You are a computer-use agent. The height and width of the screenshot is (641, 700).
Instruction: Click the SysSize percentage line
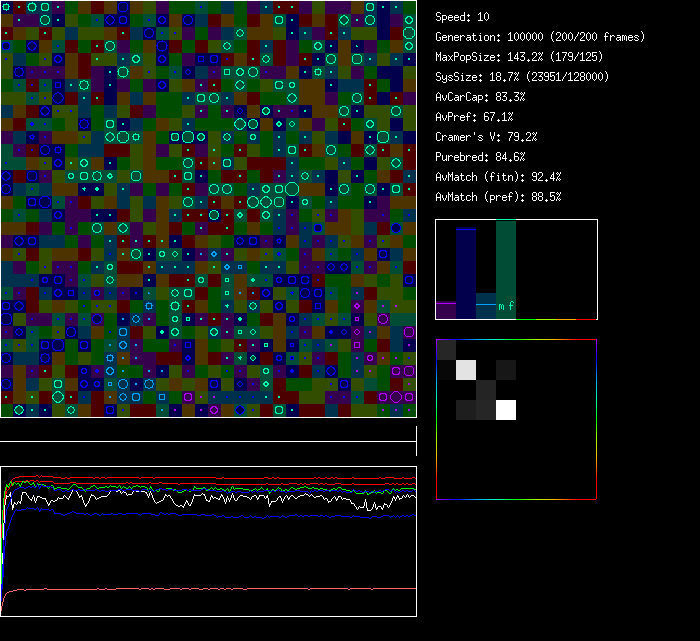click(x=521, y=77)
